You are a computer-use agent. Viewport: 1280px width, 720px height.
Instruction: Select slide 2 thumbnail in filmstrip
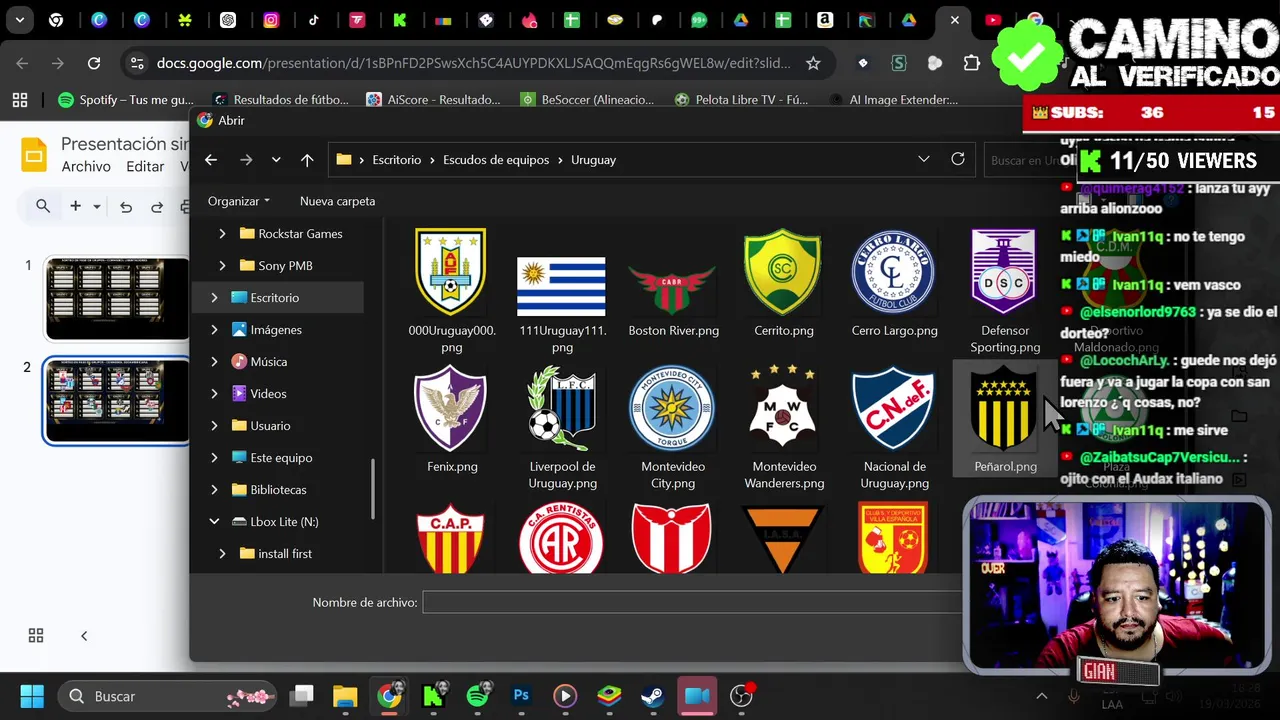pyautogui.click(x=116, y=400)
